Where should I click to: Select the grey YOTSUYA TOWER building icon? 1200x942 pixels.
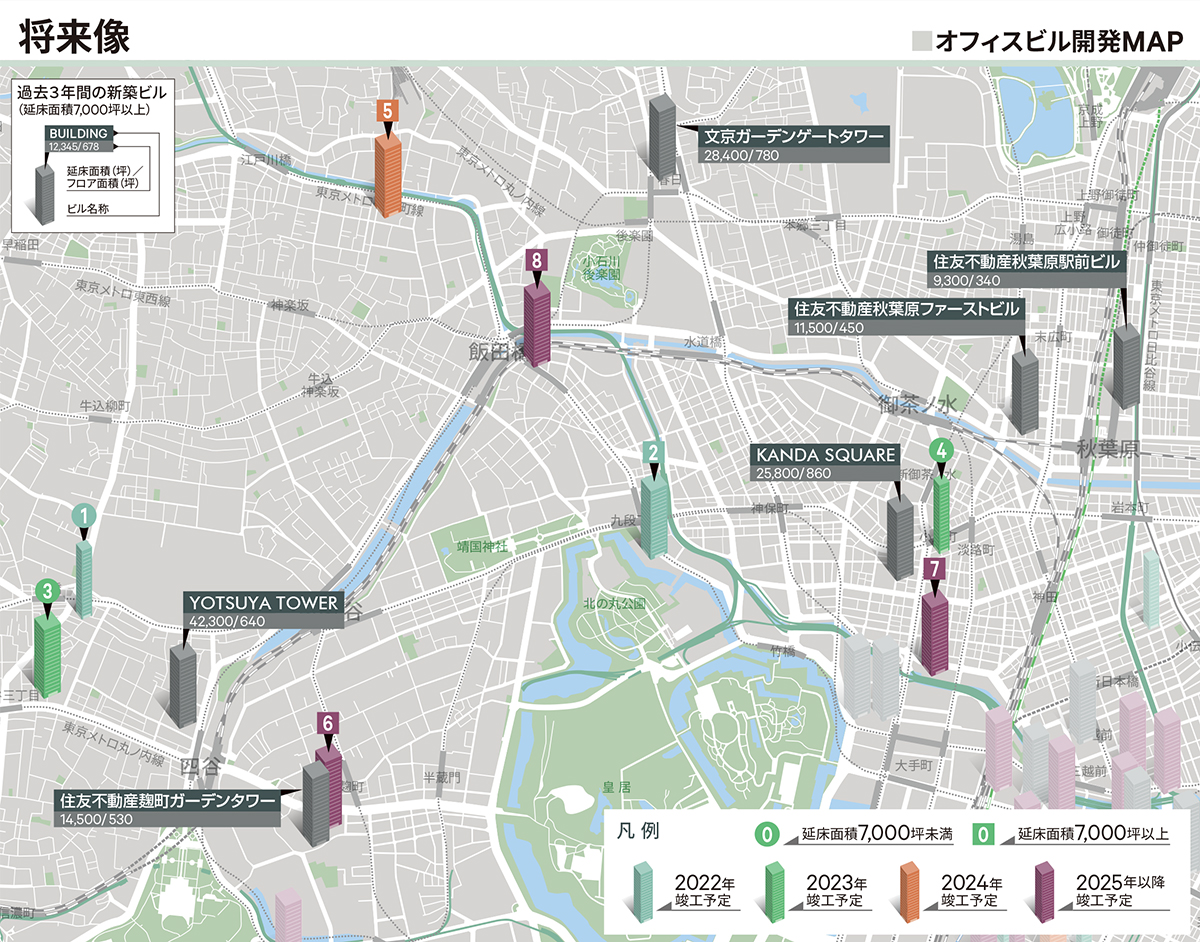(x=182, y=685)
